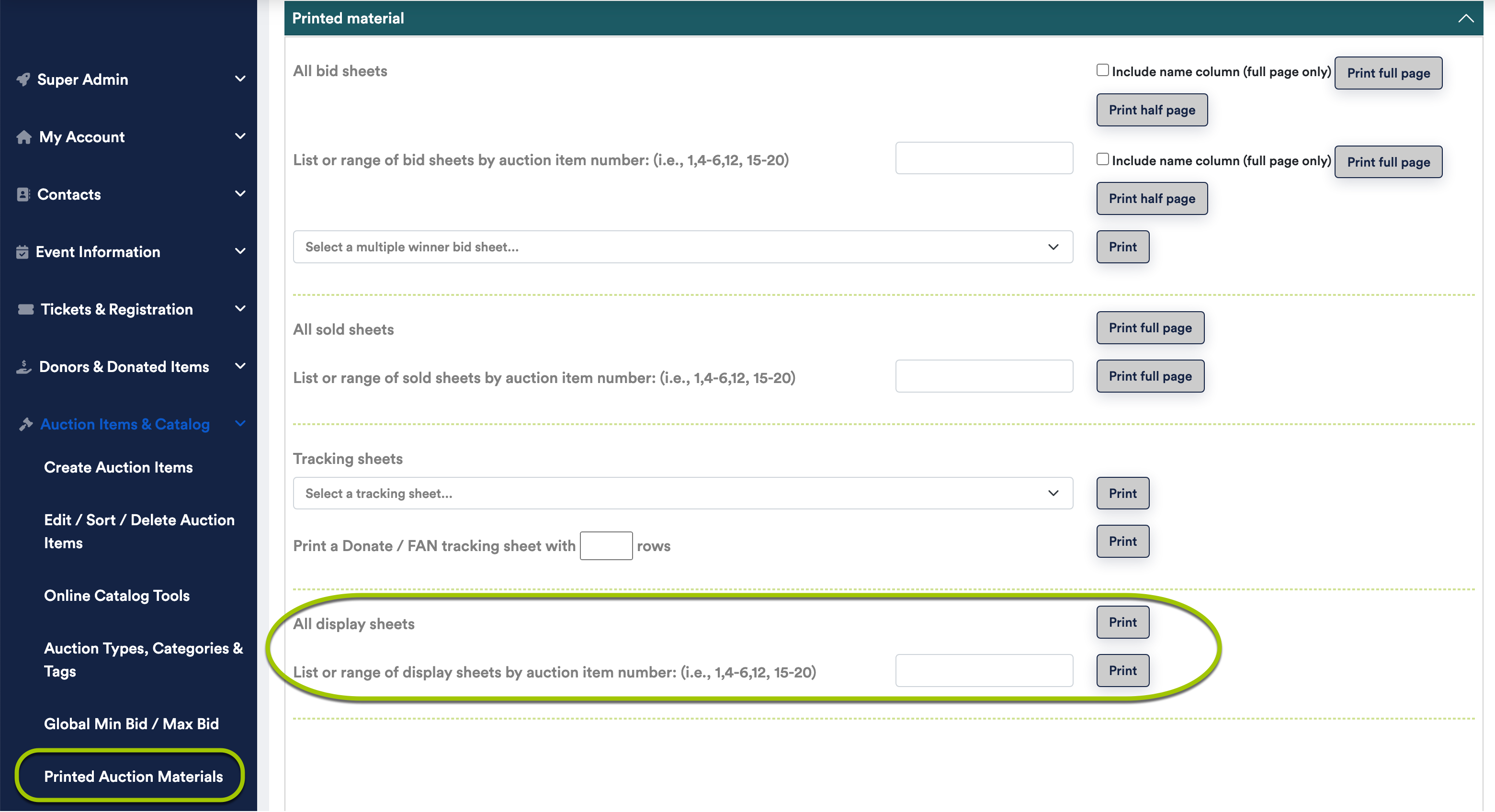Print the Donate / FAN tracking sheet
Screen dimensions: 1495x812
click(x=1122, y=541)
